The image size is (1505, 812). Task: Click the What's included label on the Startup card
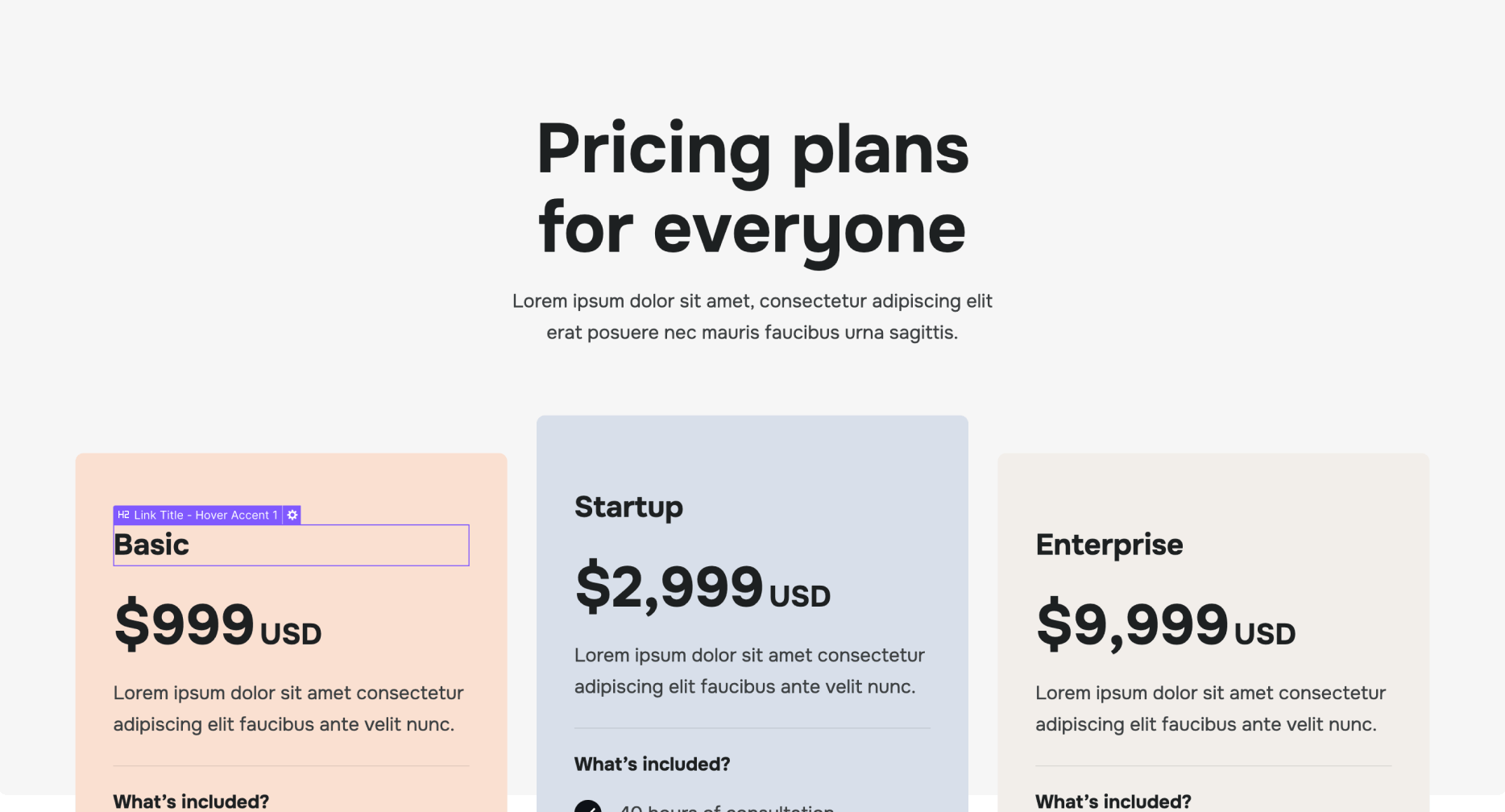pos(652,764)
